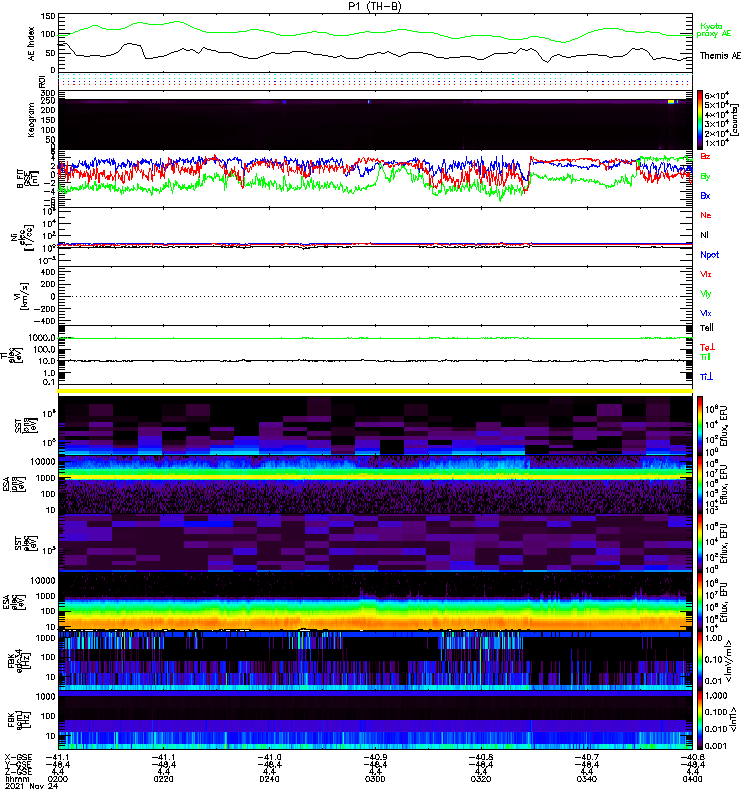750x800 pixels.
Task: Click the 1000.0 tick on the Ti axis
Action: (x=42, y=338)
